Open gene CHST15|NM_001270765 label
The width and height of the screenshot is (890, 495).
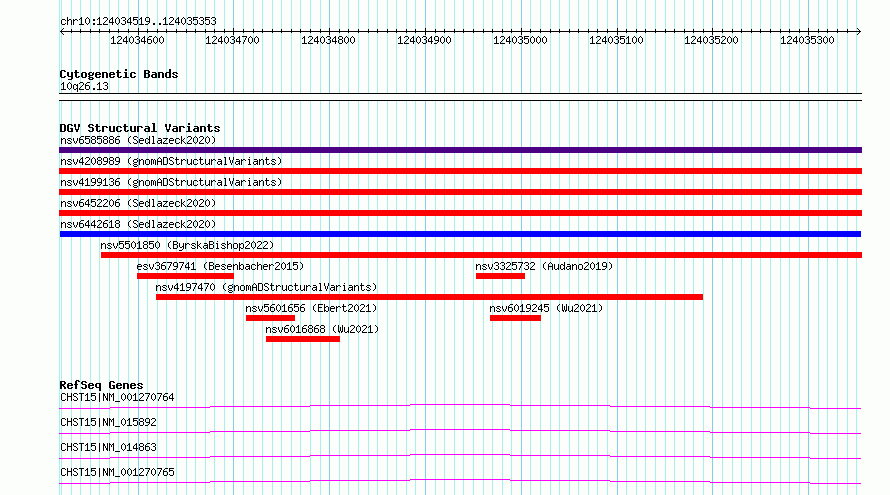point(117,472)
